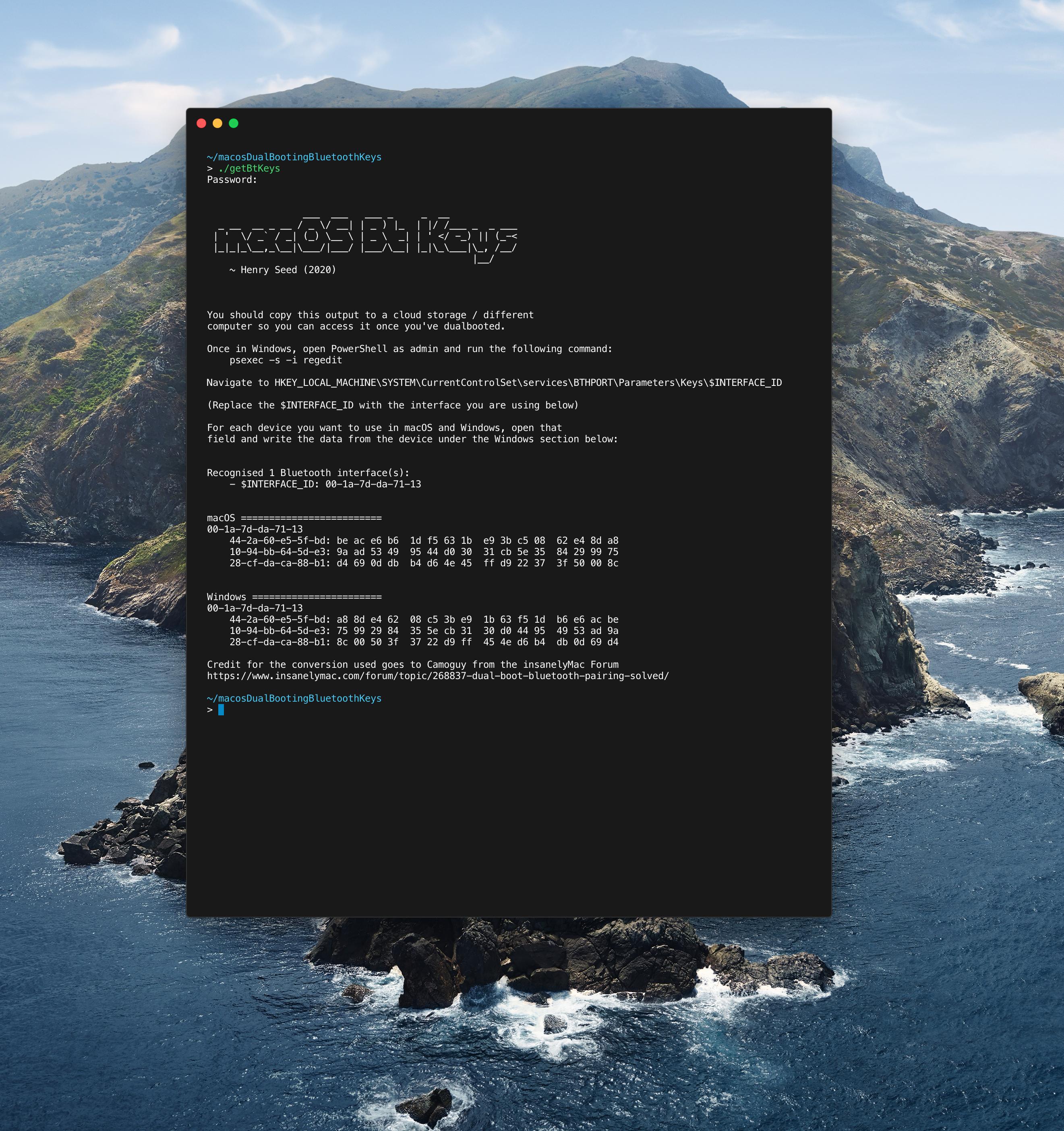
Task: Click the blue cursor block at prompt
Action: pos(221,709)
